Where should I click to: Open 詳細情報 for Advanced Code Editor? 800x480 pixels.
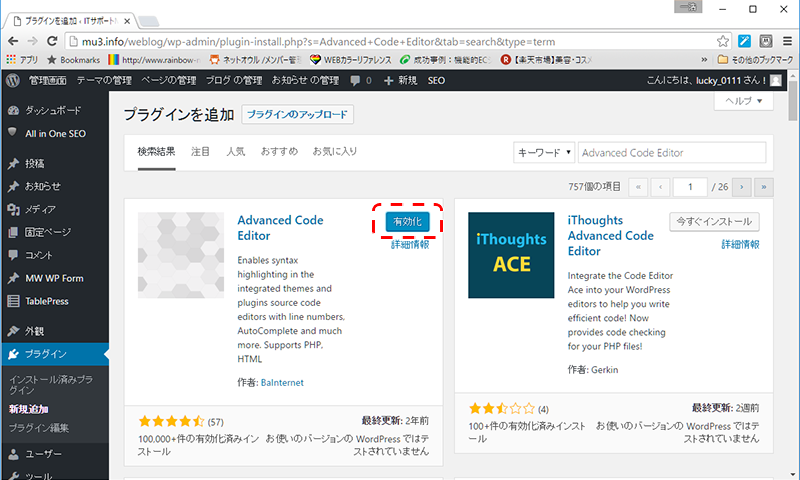(x=410, y=245)
